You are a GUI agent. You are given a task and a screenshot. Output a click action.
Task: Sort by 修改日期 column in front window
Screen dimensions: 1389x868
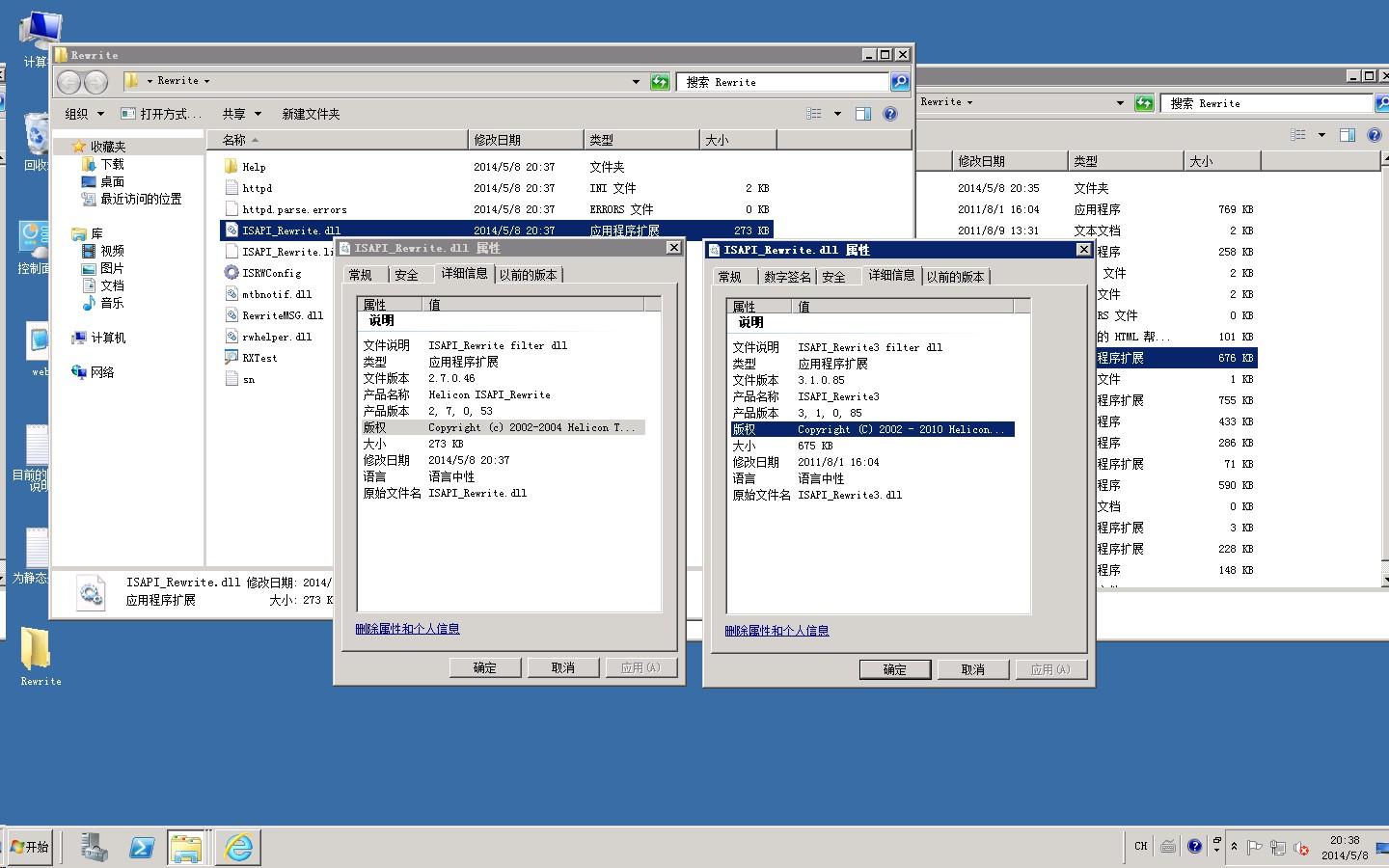coord(526,140)
